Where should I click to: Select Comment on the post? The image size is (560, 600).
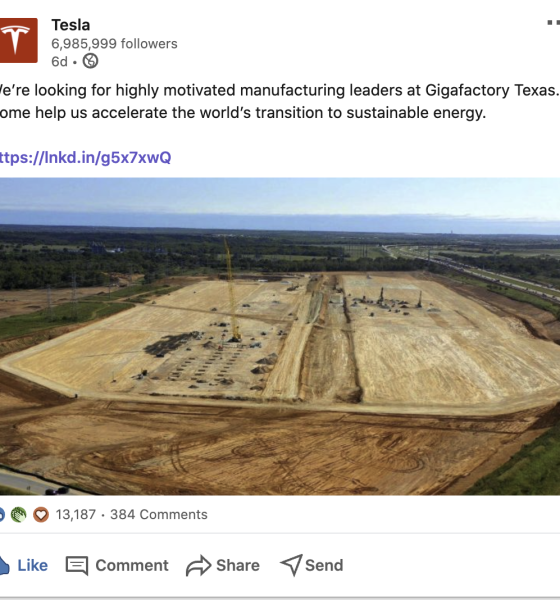click(x=117, y=566)
